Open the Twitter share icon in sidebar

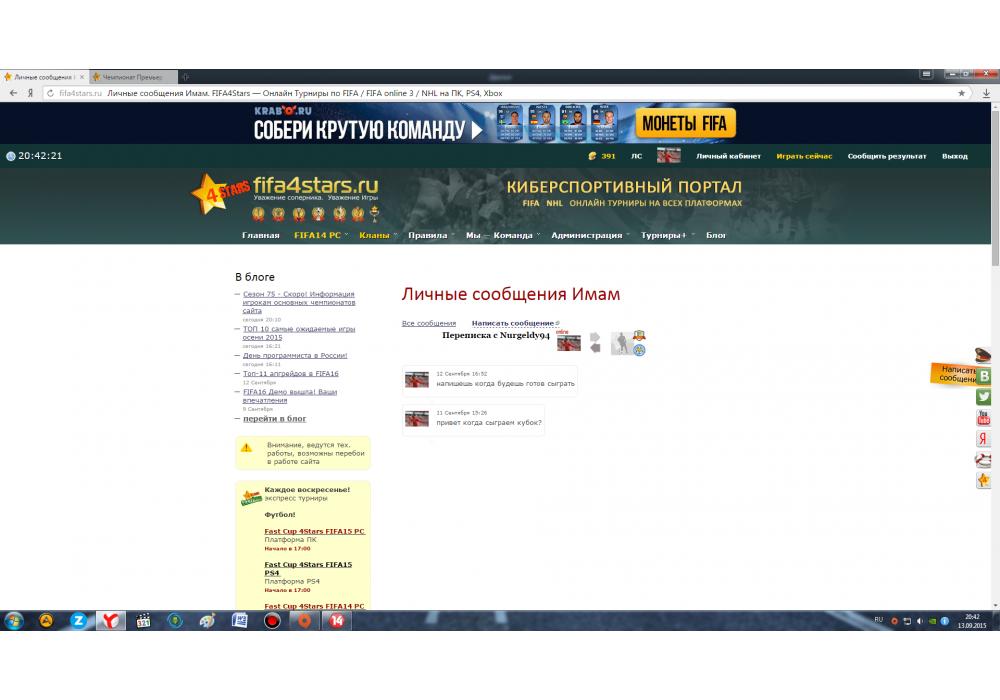(x=984, y=397)
